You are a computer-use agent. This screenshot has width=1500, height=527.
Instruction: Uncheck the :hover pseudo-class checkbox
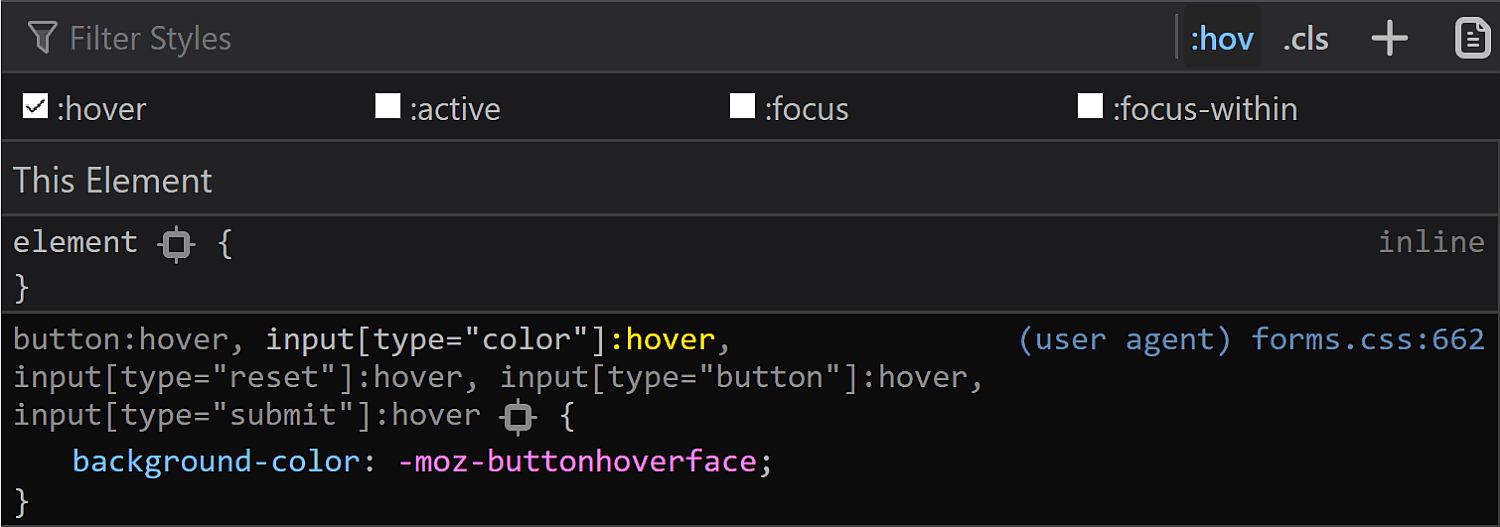point(35,105)
